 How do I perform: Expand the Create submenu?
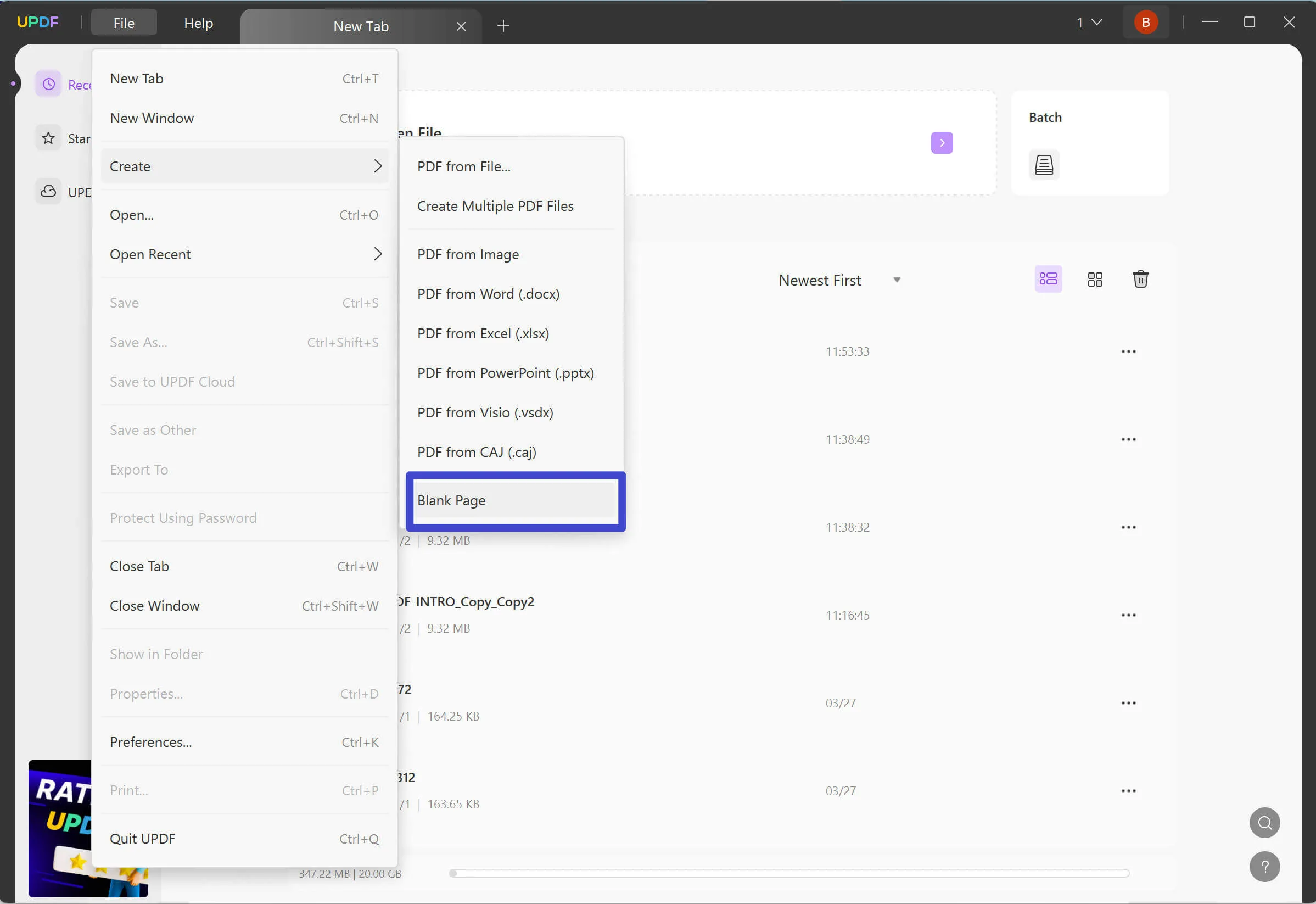[247, 166]
